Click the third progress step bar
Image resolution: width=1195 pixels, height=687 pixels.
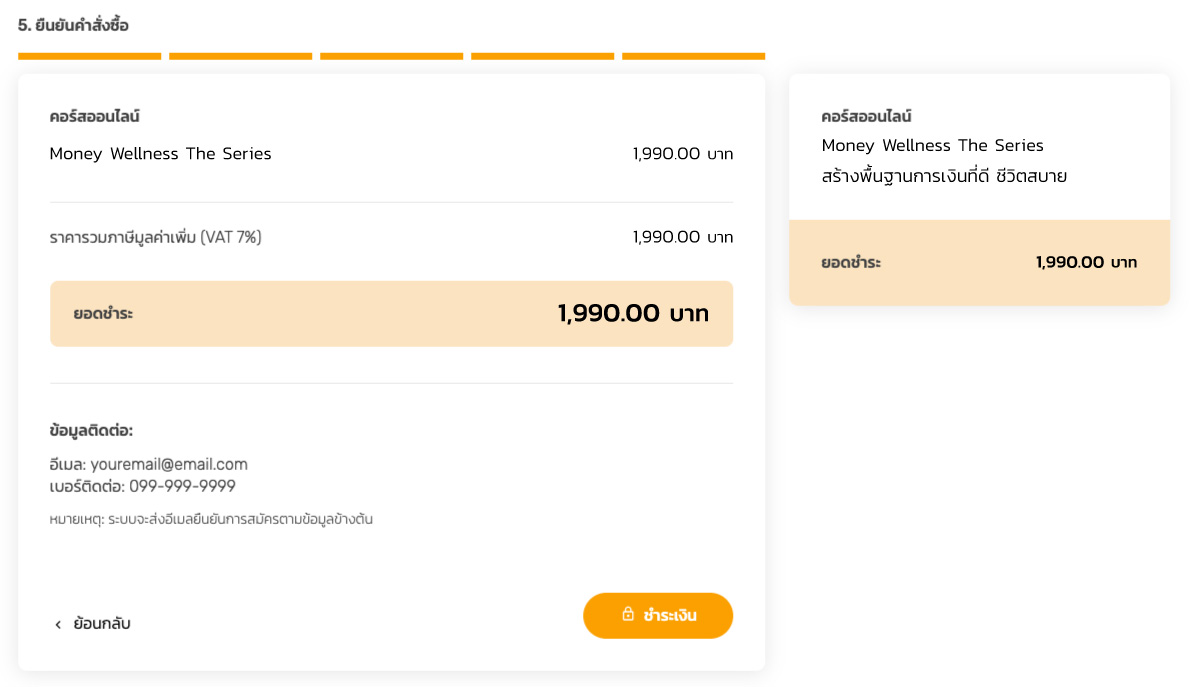pyautogui.click(x=391, y=56)
